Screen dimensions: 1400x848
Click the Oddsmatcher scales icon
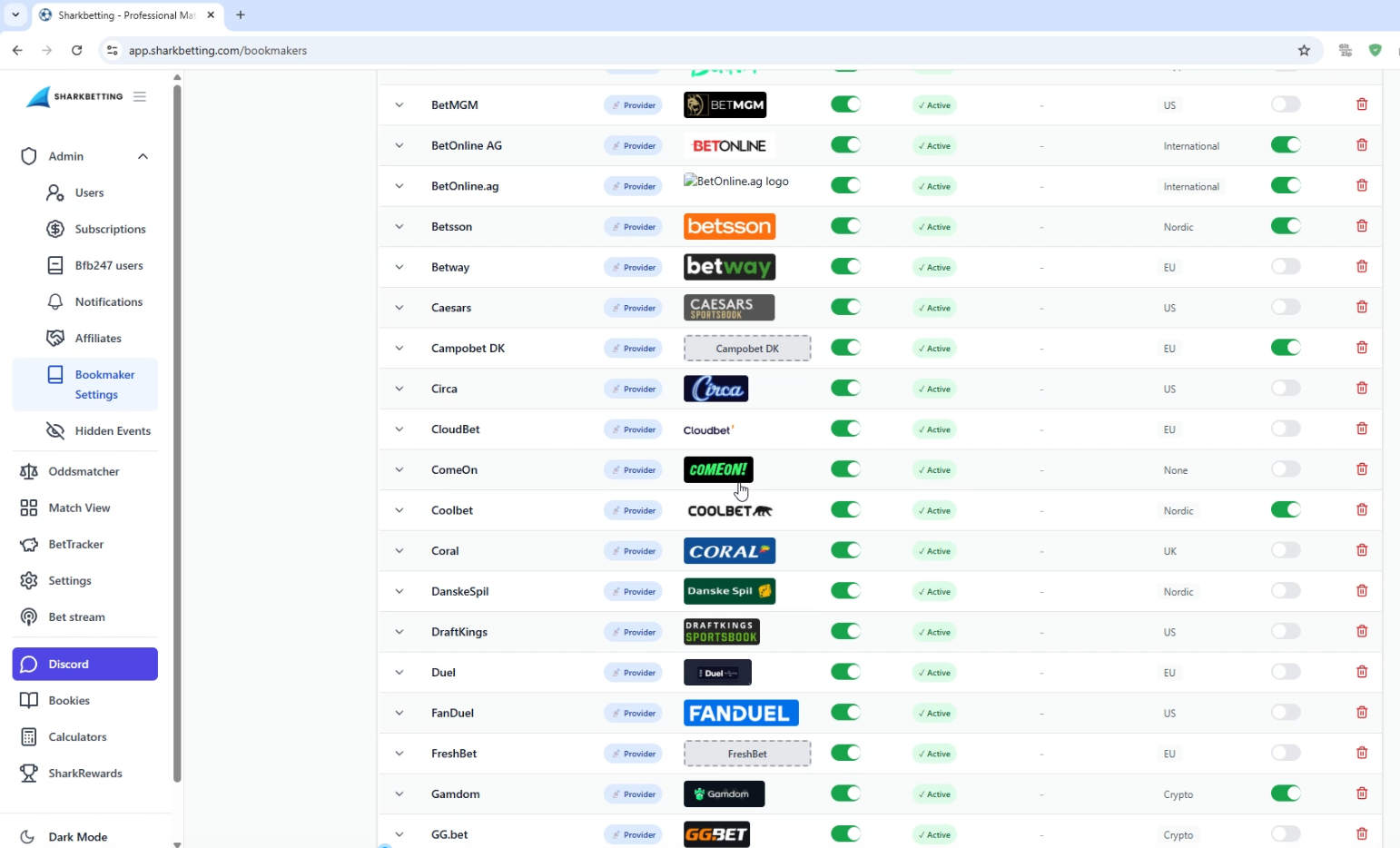pos(29,471)
